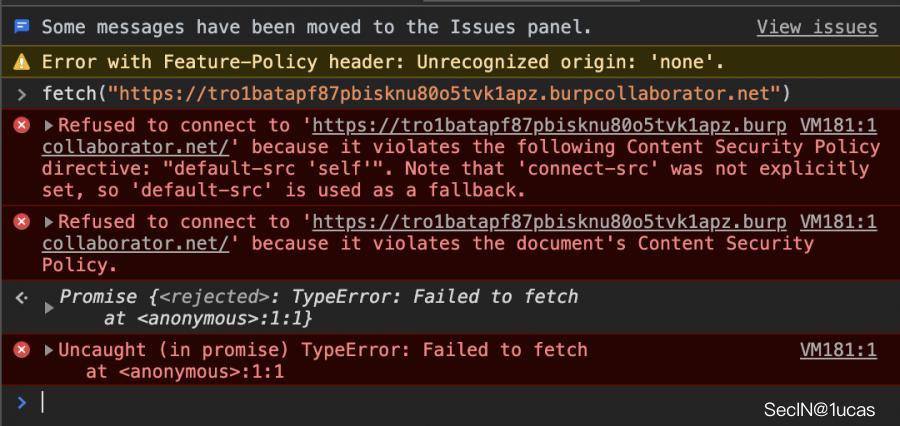Click the error icon beside Uncaught TypeError
Screen dimensions: 900x426
[x=21, y=350]
